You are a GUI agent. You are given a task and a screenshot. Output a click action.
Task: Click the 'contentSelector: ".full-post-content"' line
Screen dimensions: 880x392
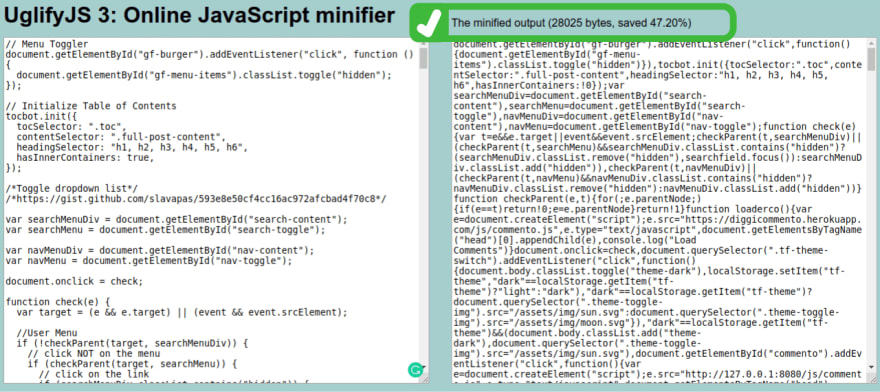[x=121, y=136]
